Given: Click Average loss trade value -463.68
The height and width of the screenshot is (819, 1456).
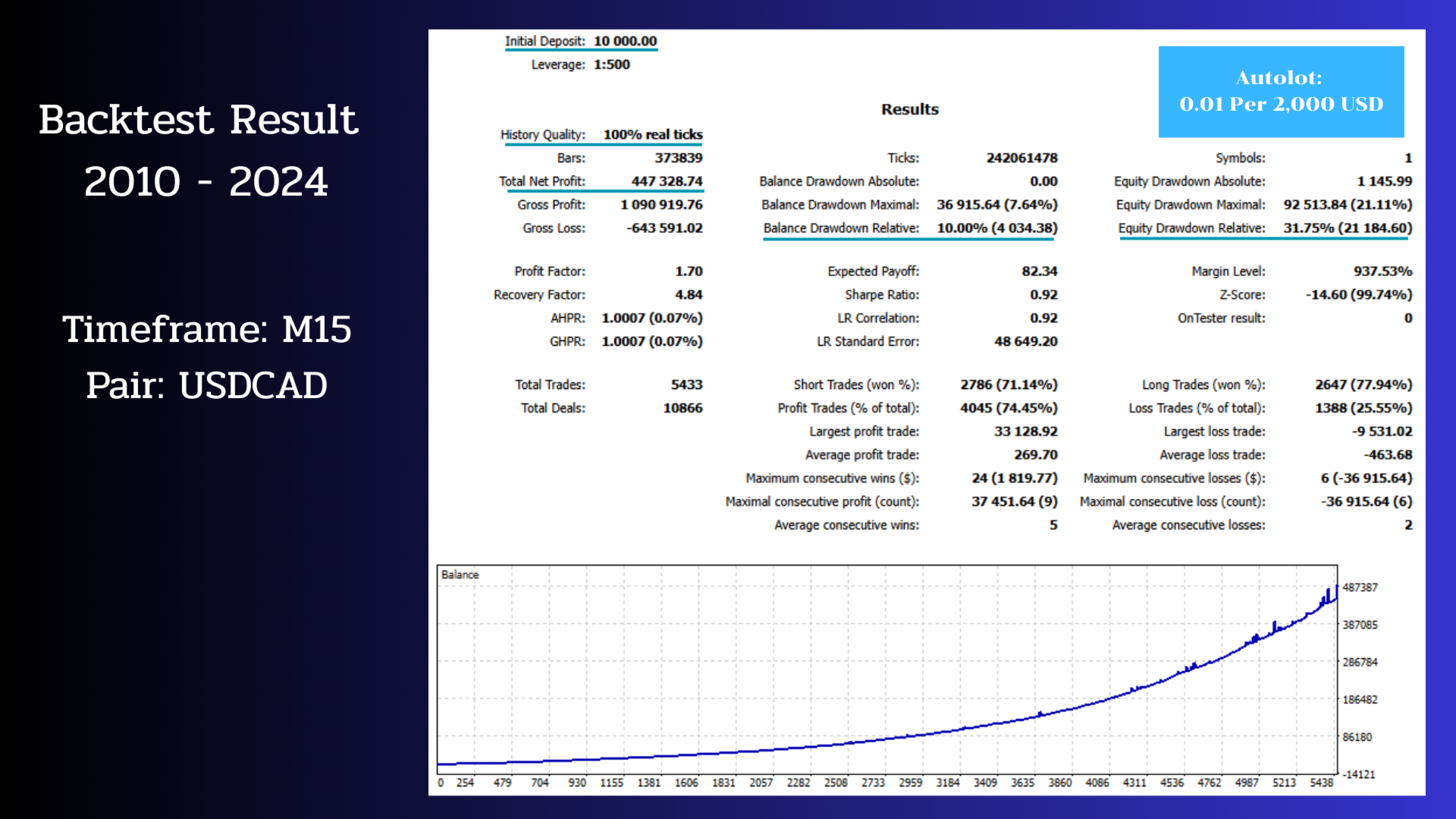Looking at the screenshot, I should click(x=1388, y=455).
